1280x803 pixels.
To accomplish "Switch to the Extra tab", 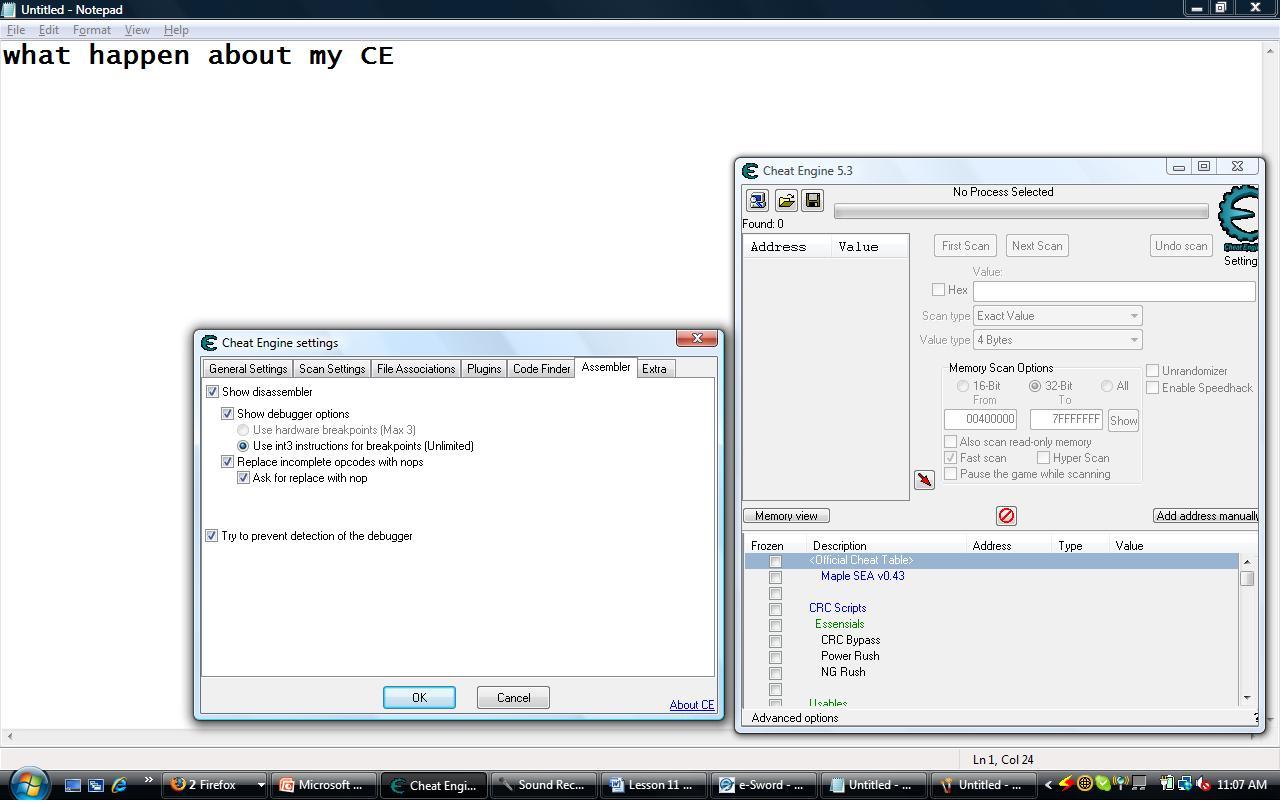I will click(x=654, y=369).
